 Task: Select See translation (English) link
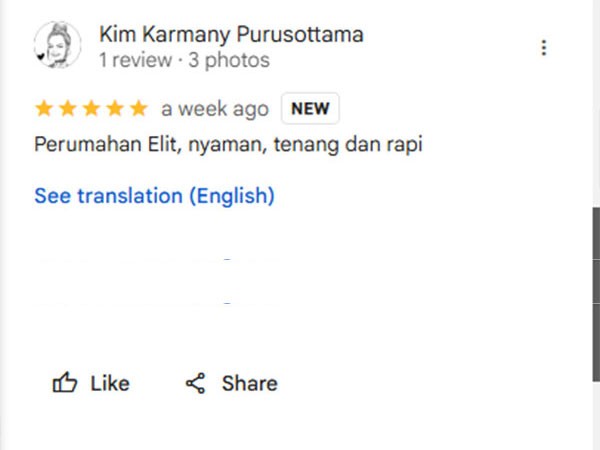pyautogui.click(x=155, y=196)
